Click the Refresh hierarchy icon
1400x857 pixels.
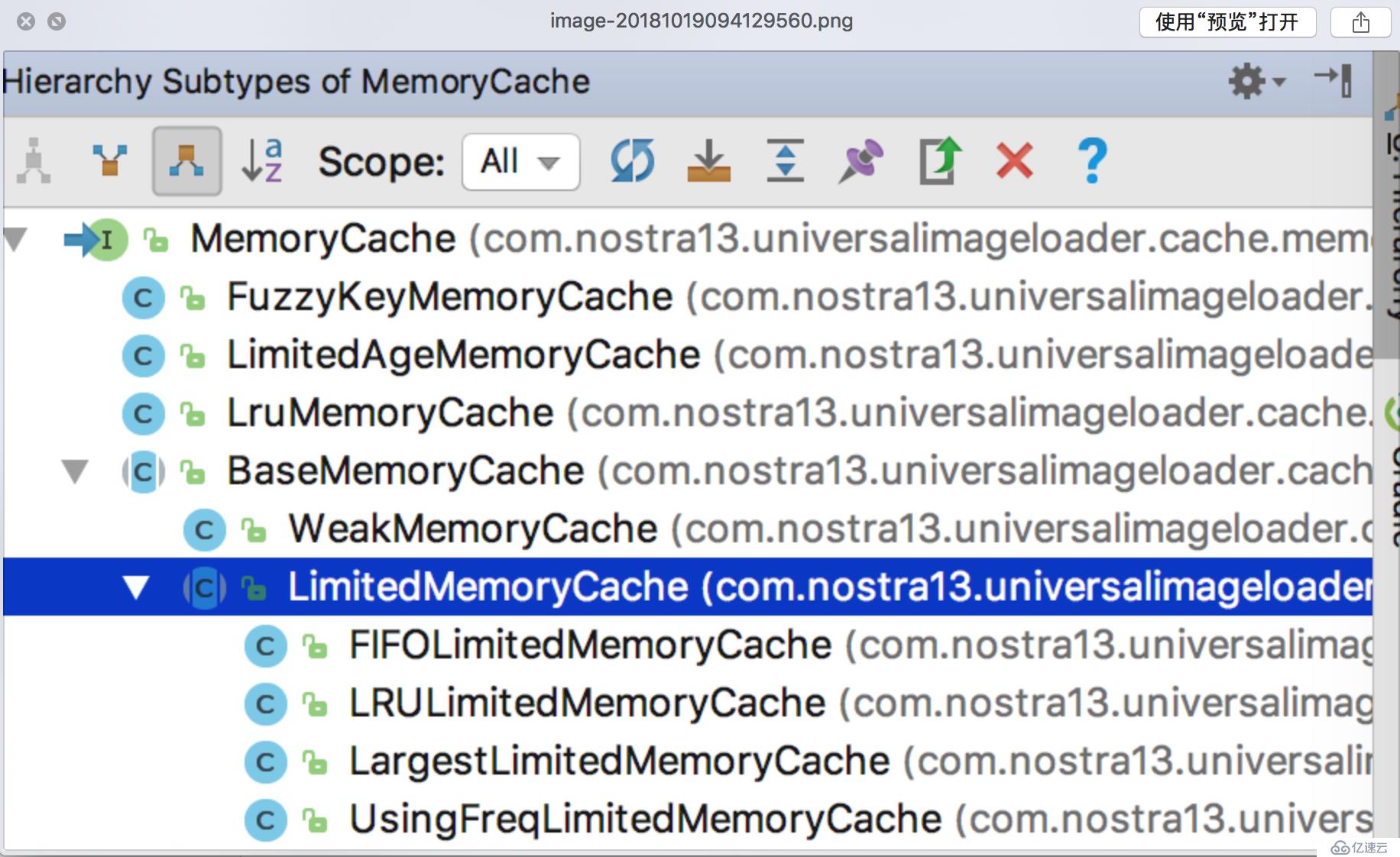point(633,161)
